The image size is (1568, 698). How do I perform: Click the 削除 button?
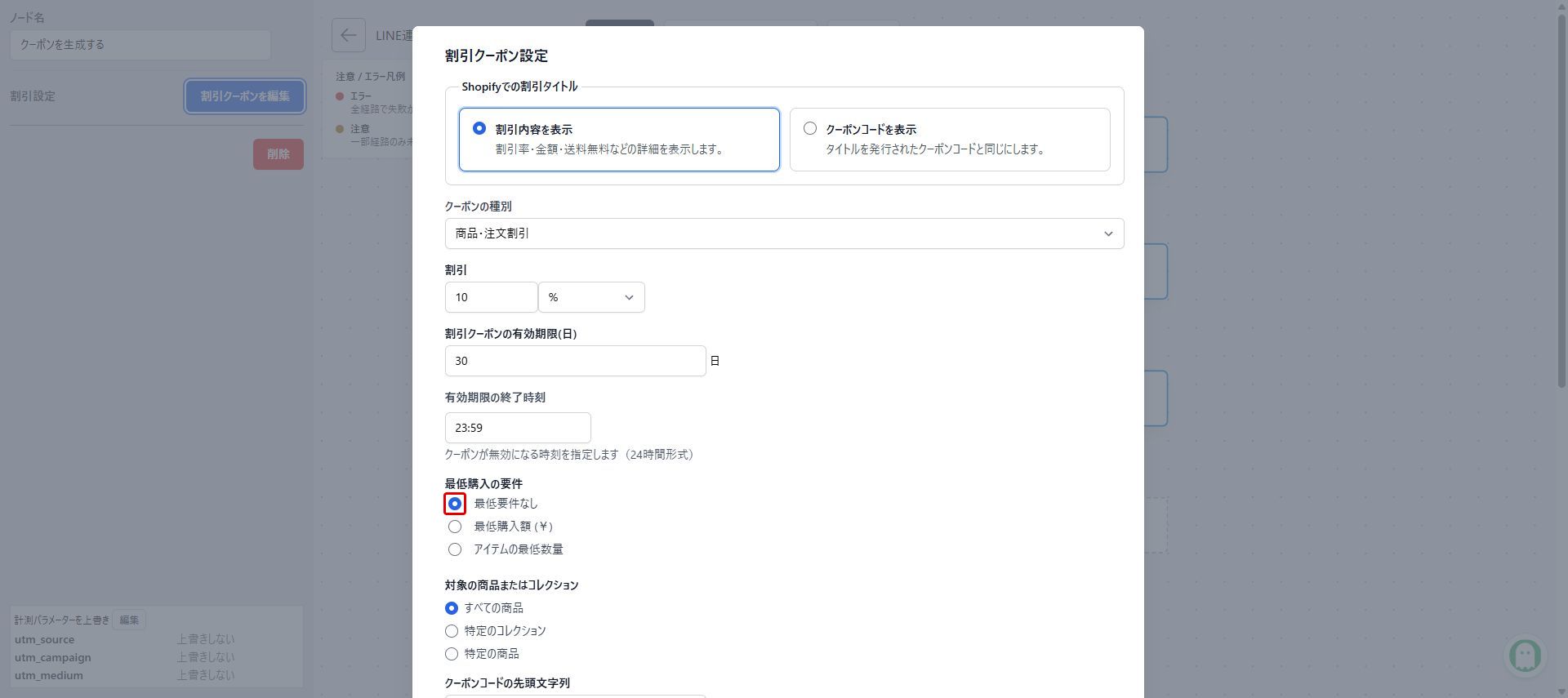278,154
